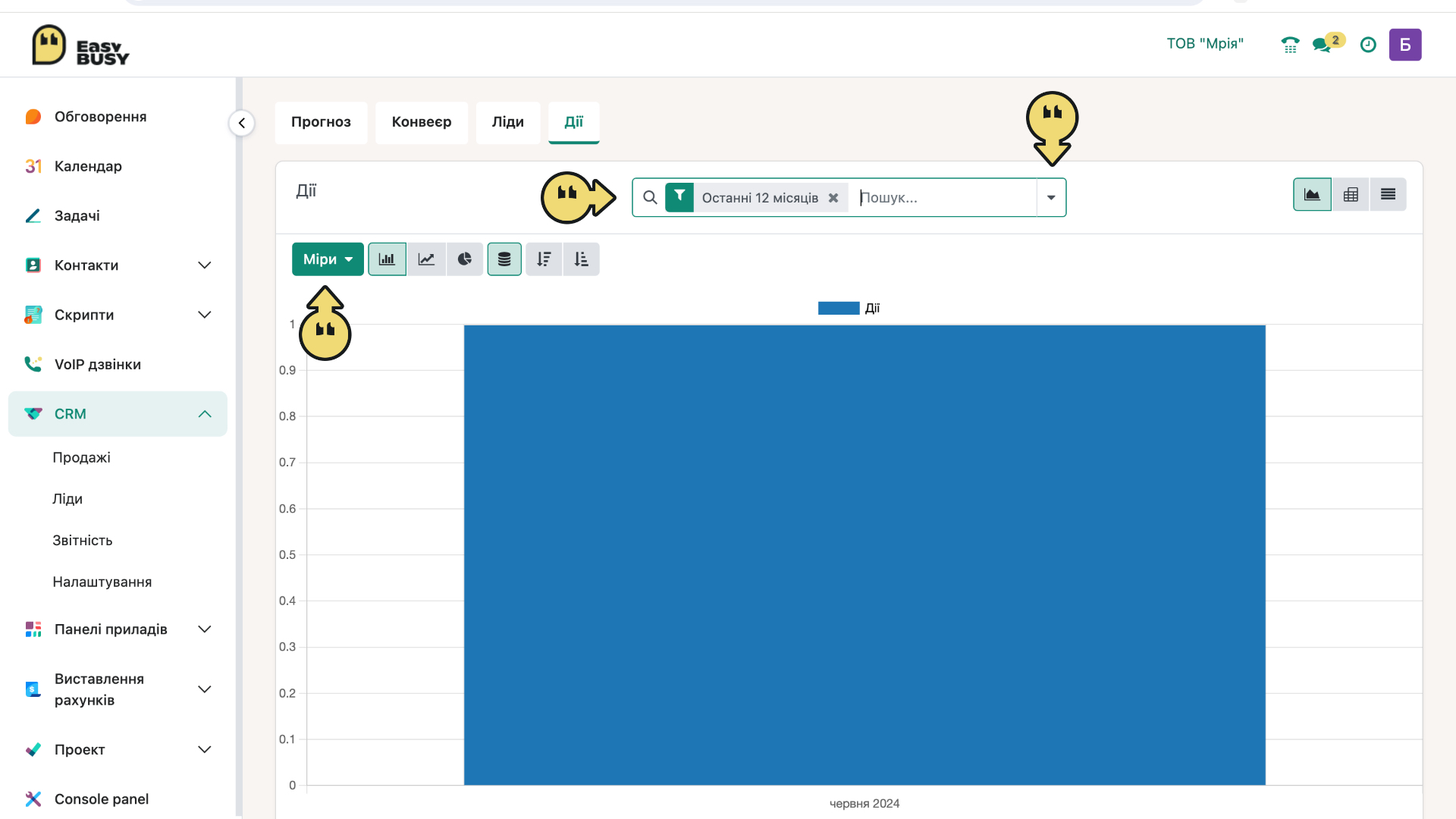The height and width of the screenshot is (819, 1456).
Task: Open the Конвеєр tab
Action: pos(422,122)
